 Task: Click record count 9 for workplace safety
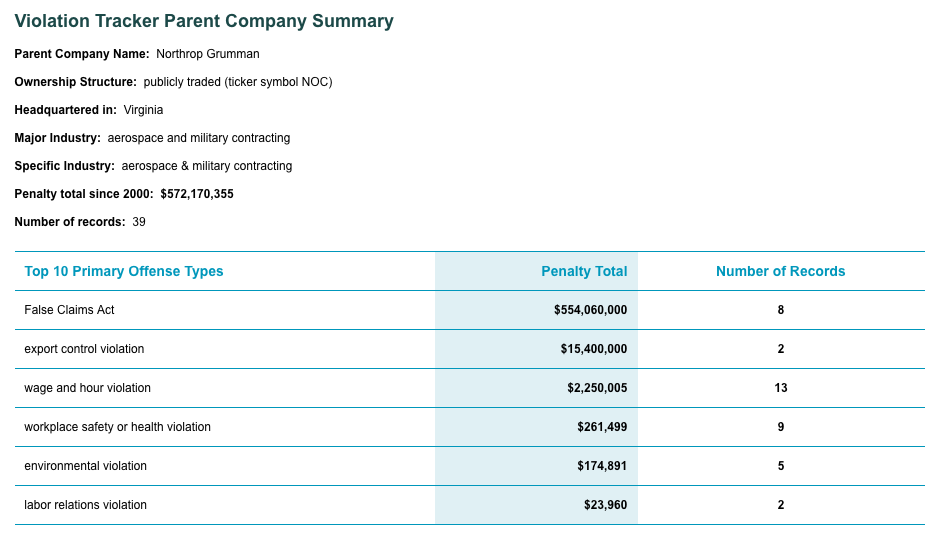(x=781, y=426)
